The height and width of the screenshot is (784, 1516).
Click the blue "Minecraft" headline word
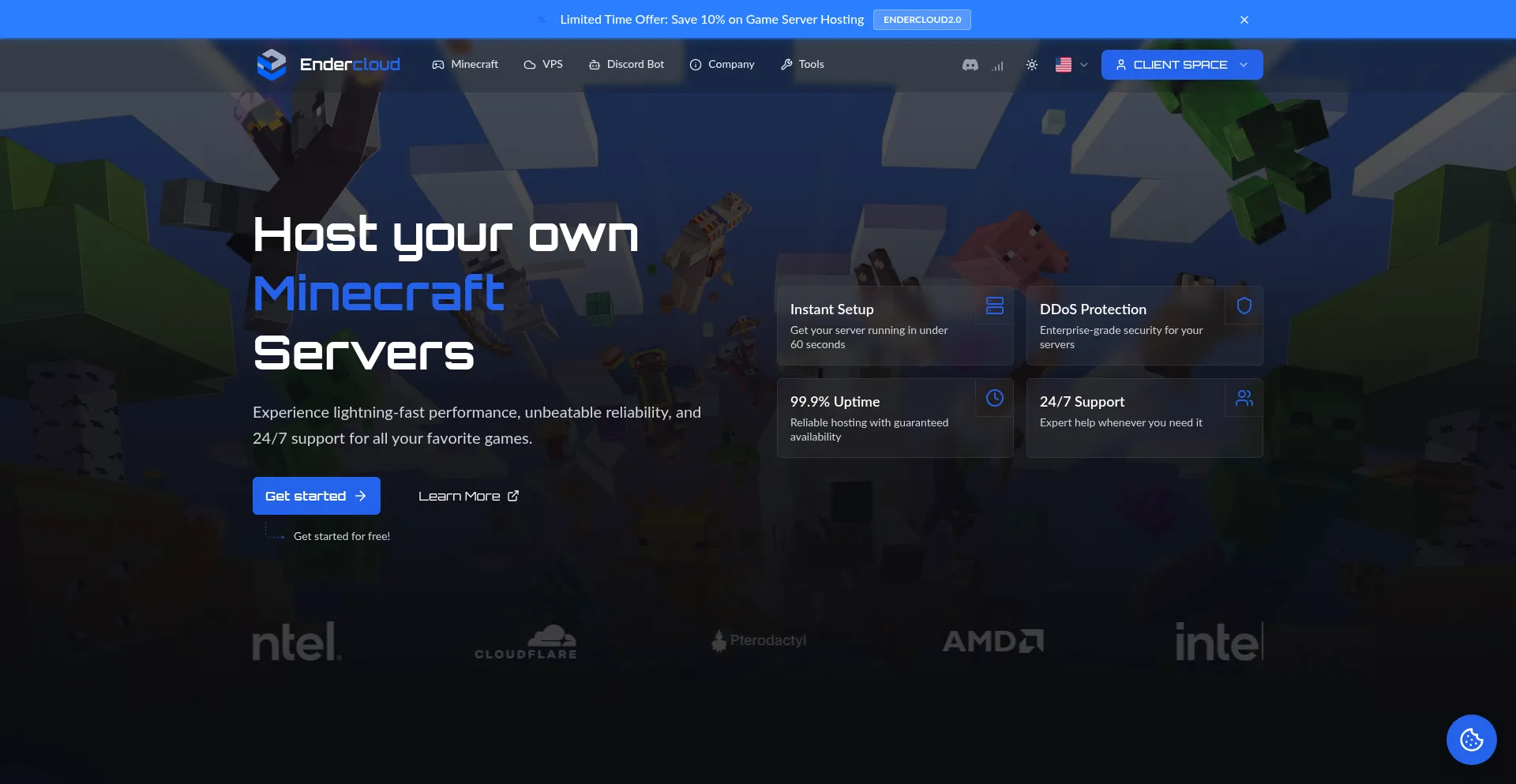[x=379, y=294]
